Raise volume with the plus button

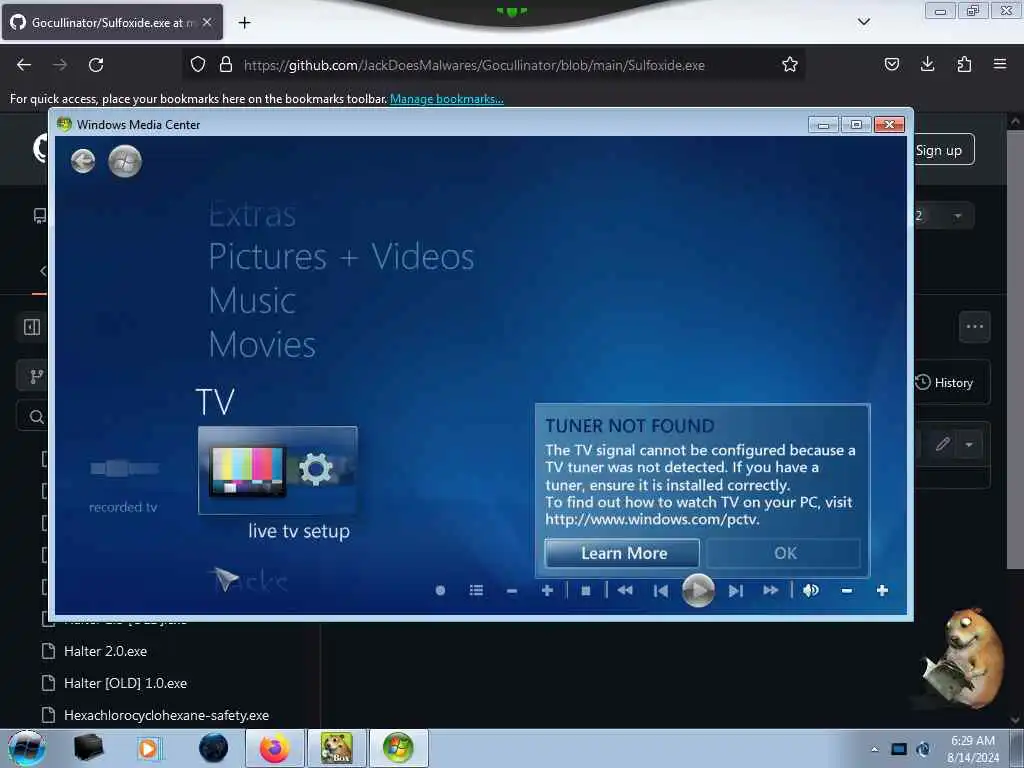pos(882,590)
